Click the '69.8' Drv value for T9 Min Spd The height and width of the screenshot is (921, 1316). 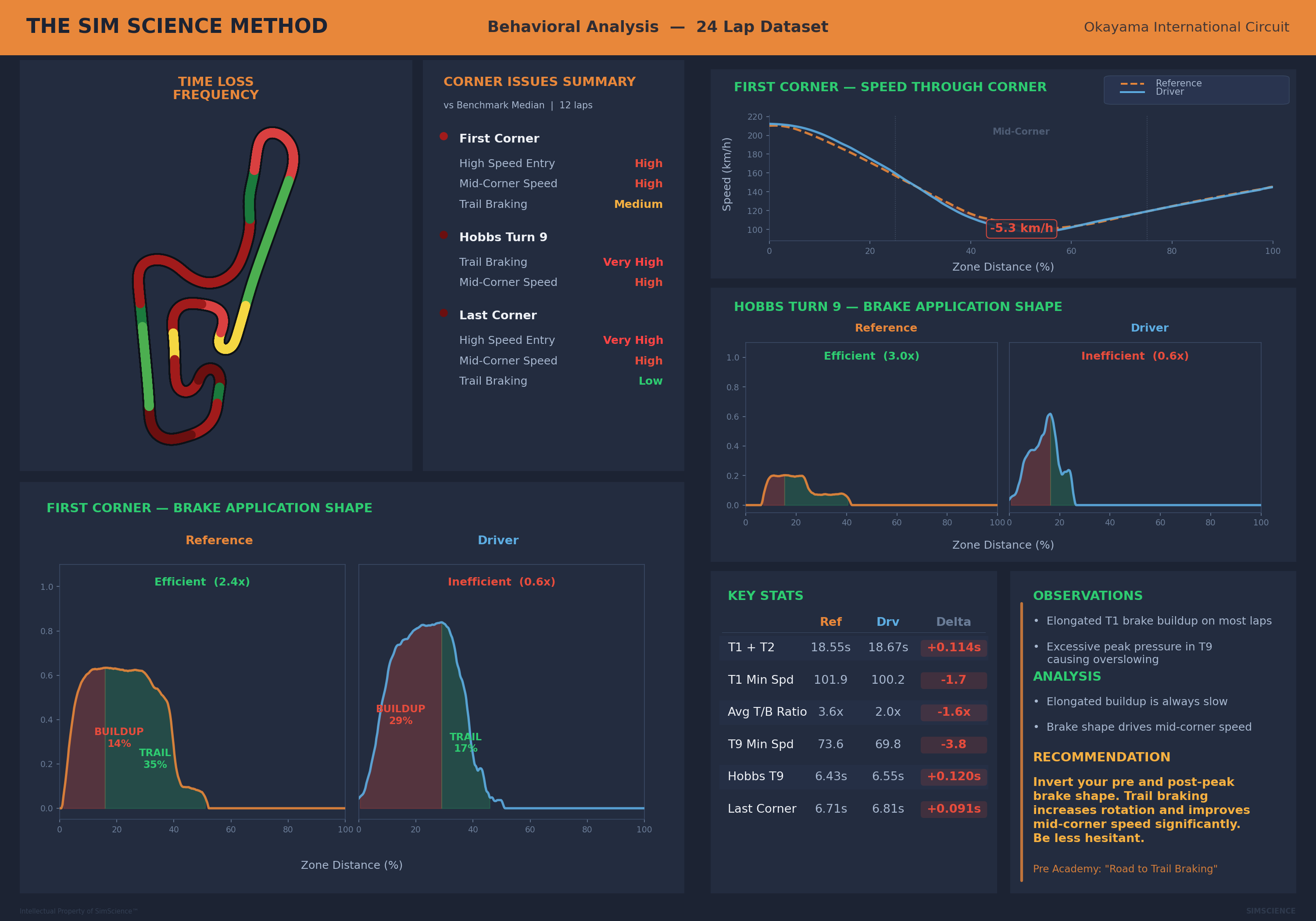tap(888, 744)
